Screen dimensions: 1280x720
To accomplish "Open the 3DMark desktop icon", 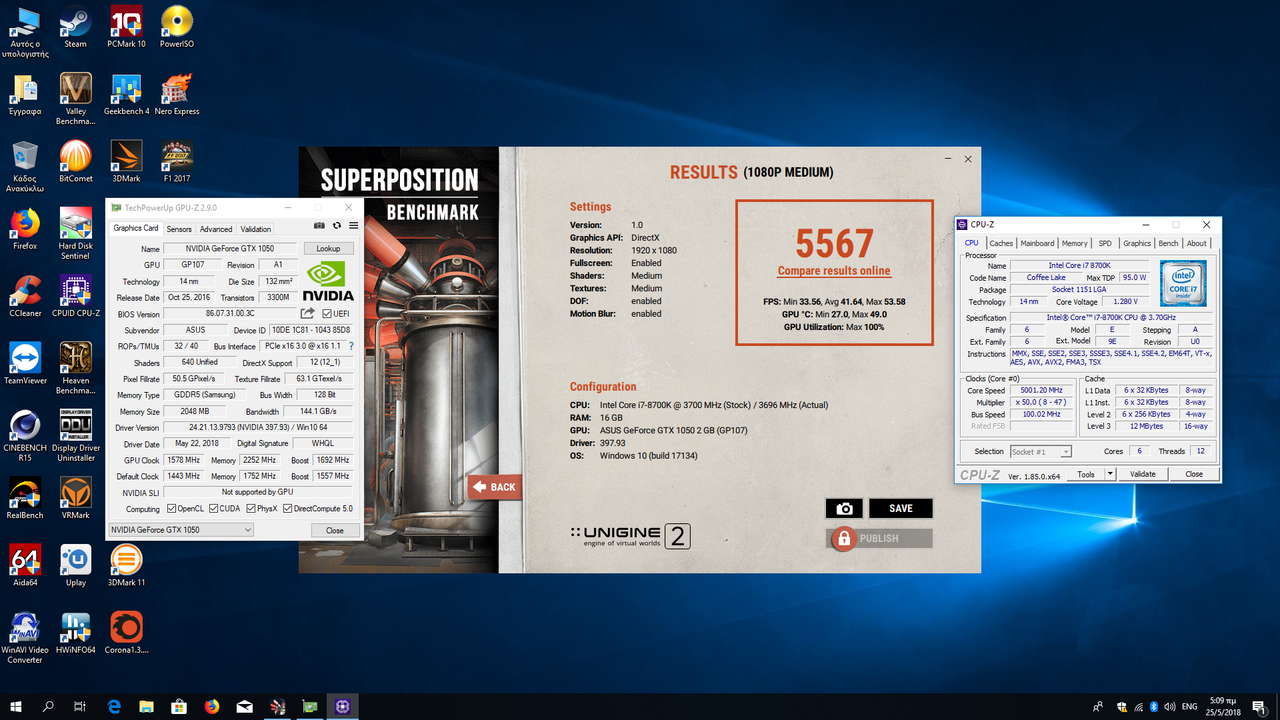I will click(126, 161).
